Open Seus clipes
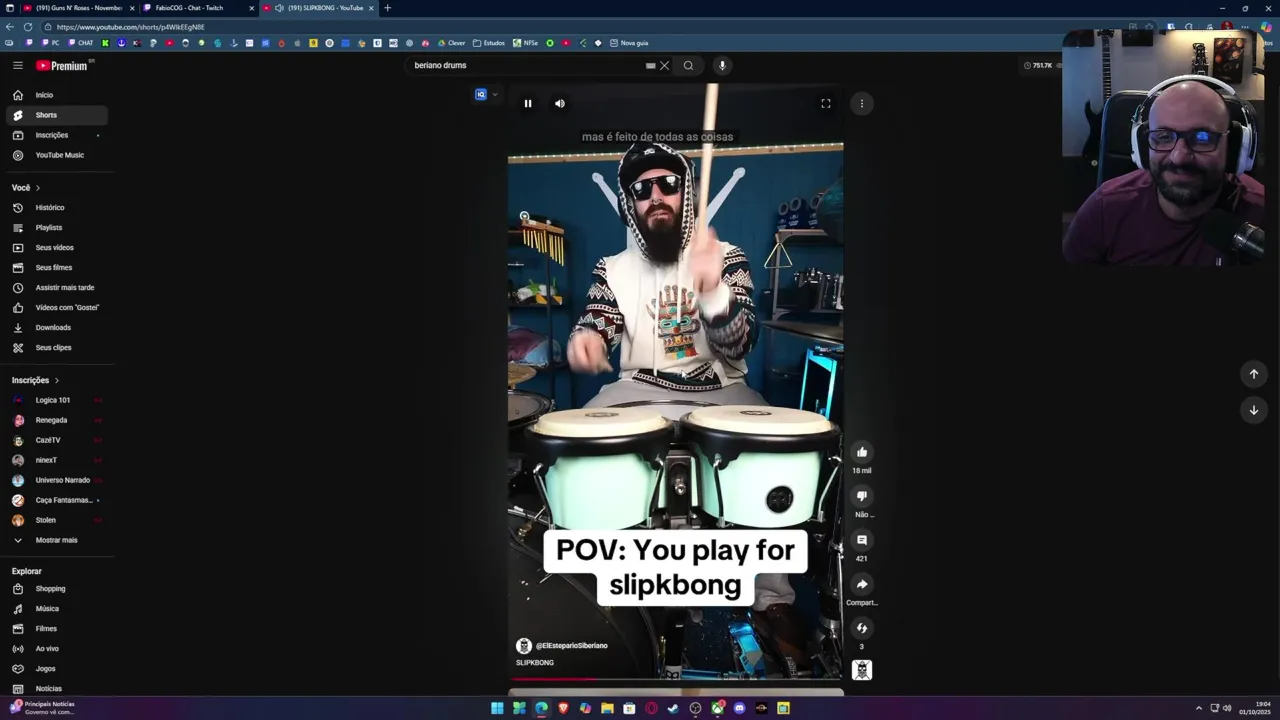The width and height of the screenshot is (1280, 720). click(x=56, y=348)
